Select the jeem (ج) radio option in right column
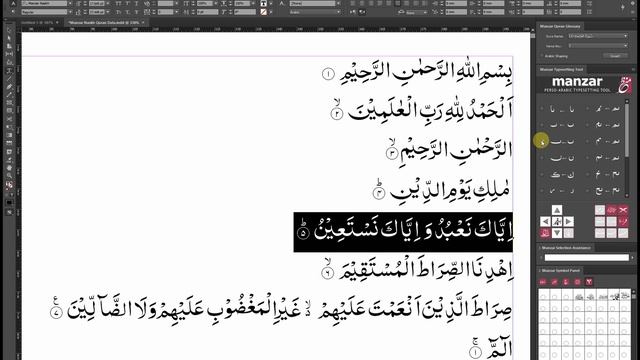Viewport: 640px width, 360px height. coord(588,191)
